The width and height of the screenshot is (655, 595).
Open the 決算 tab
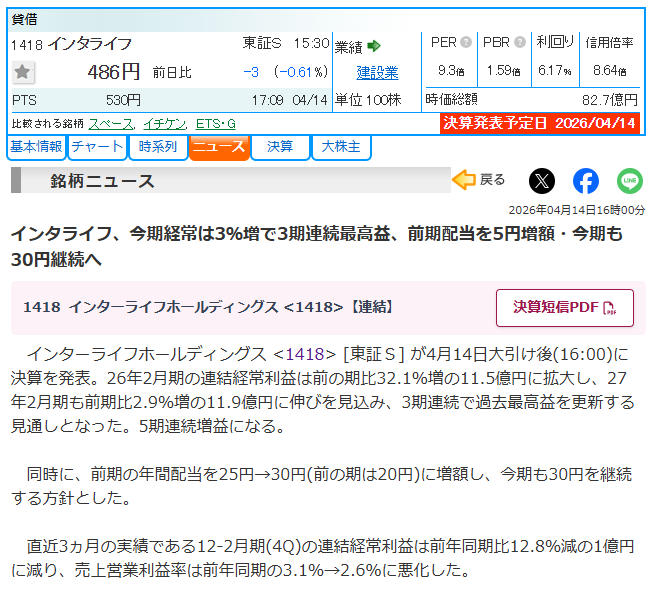[280, 147]
